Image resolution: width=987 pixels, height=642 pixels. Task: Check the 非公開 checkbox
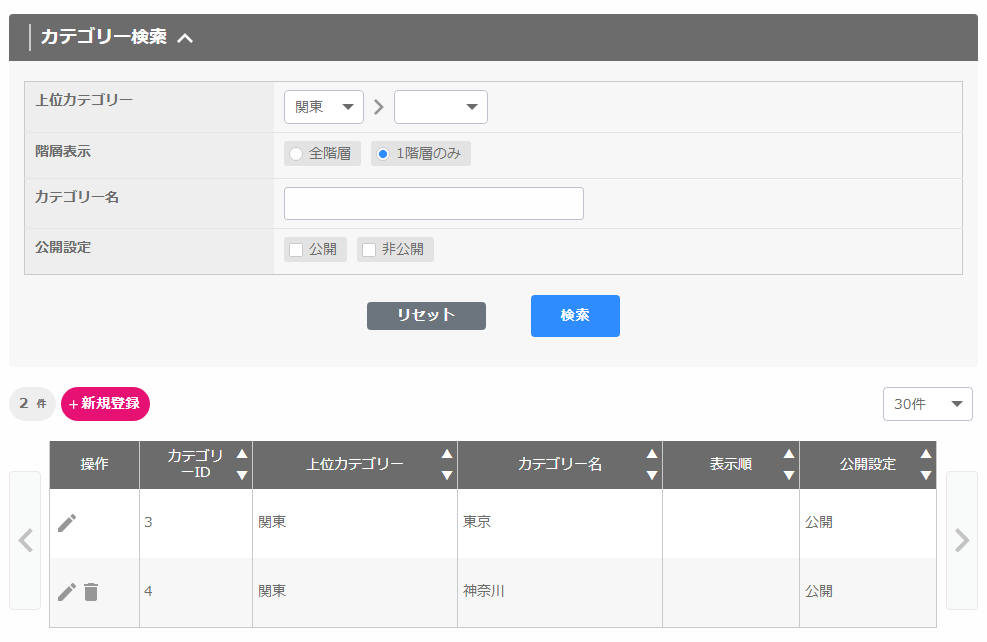(x=369, y=250)
